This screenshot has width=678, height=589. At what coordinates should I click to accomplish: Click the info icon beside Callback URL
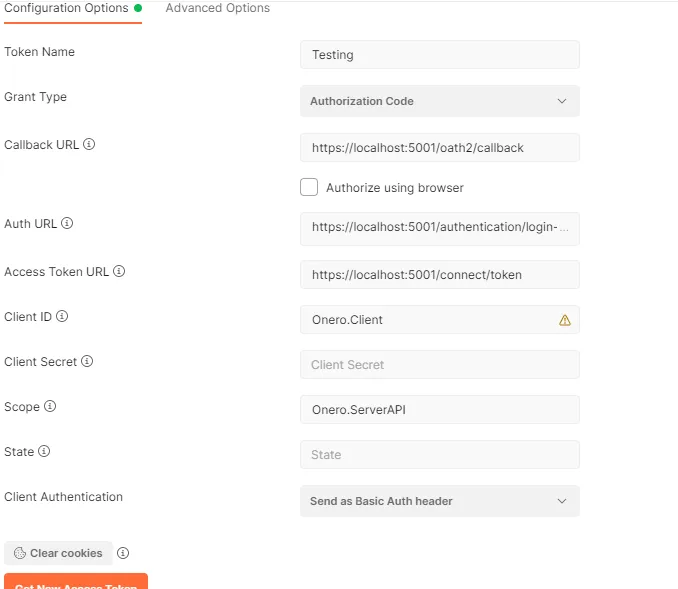click(89, 145)
